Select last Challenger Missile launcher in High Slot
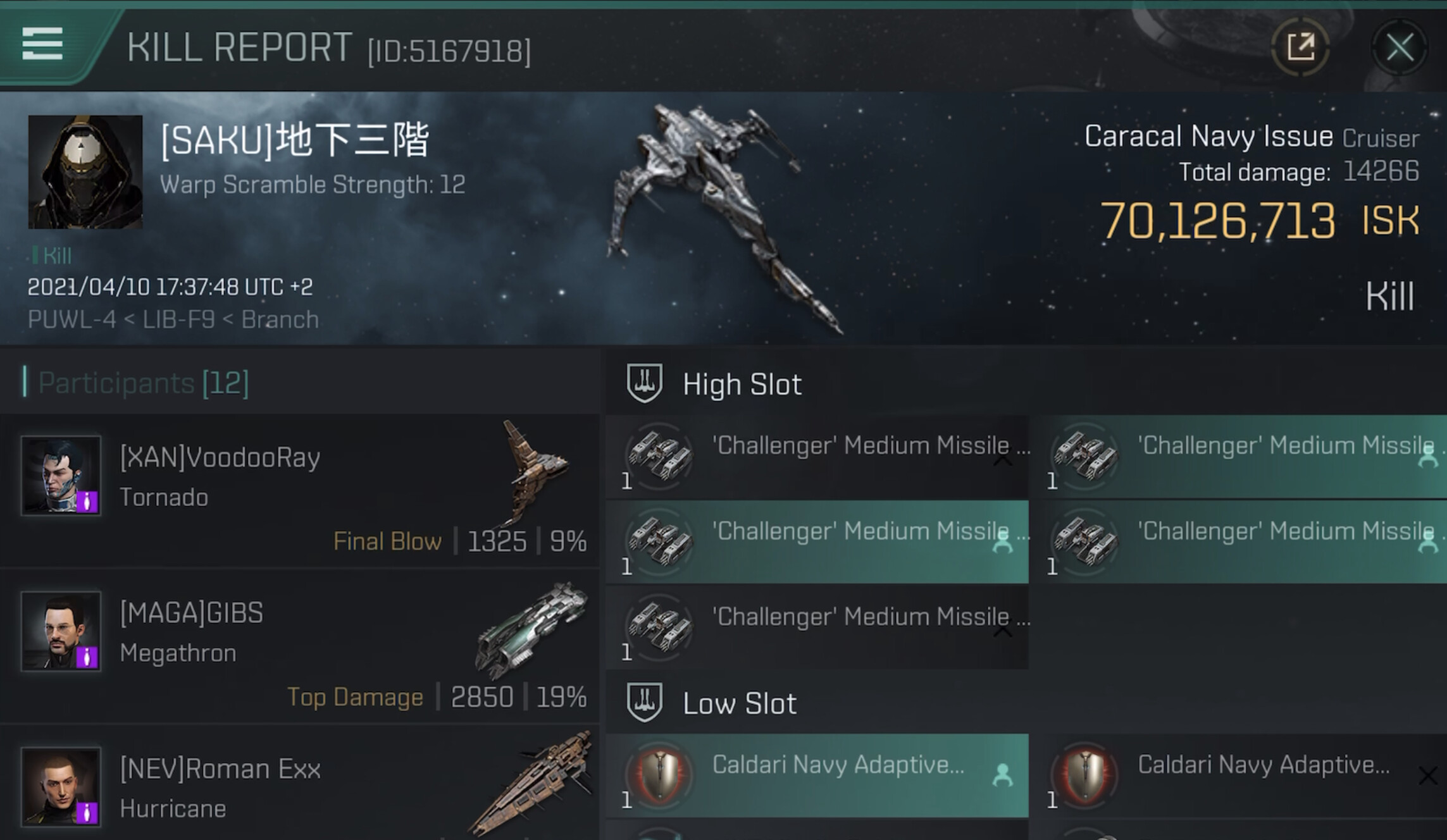This screenshot has height=840, width=1447. click(x=817, y=627)
